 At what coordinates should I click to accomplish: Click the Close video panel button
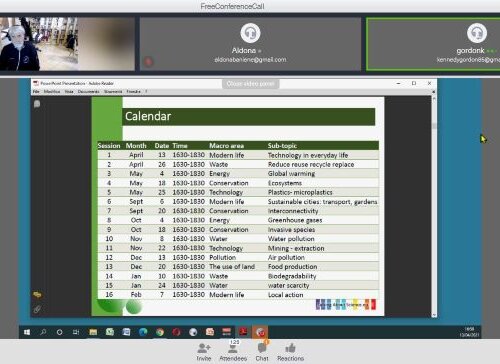click(x=250, y=84)
